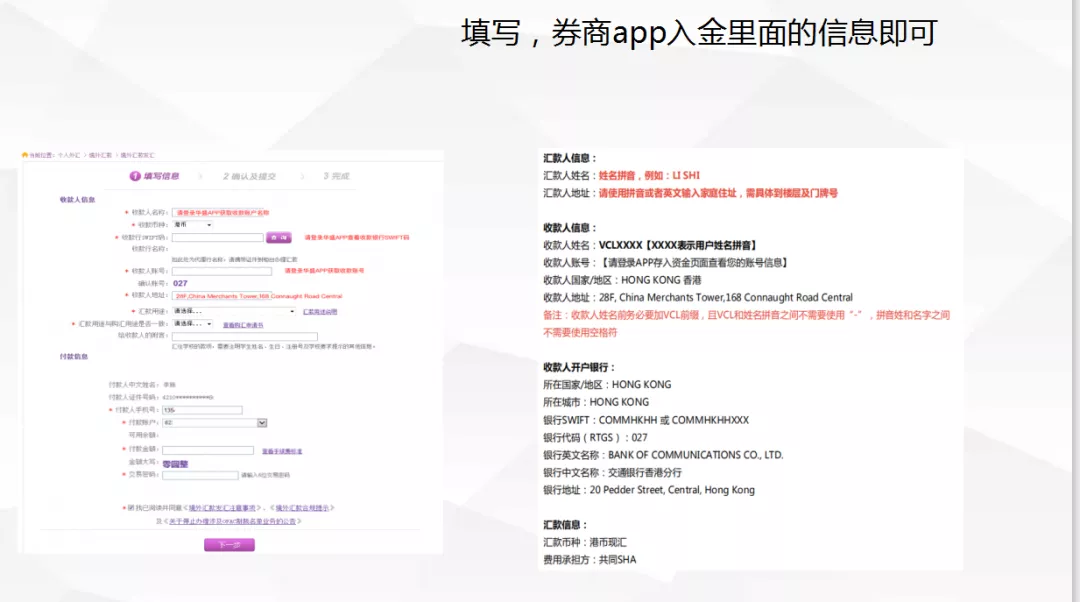Click the 交易密码 password field
Screen dimensions: 1080x602
(x=200, y=475)
